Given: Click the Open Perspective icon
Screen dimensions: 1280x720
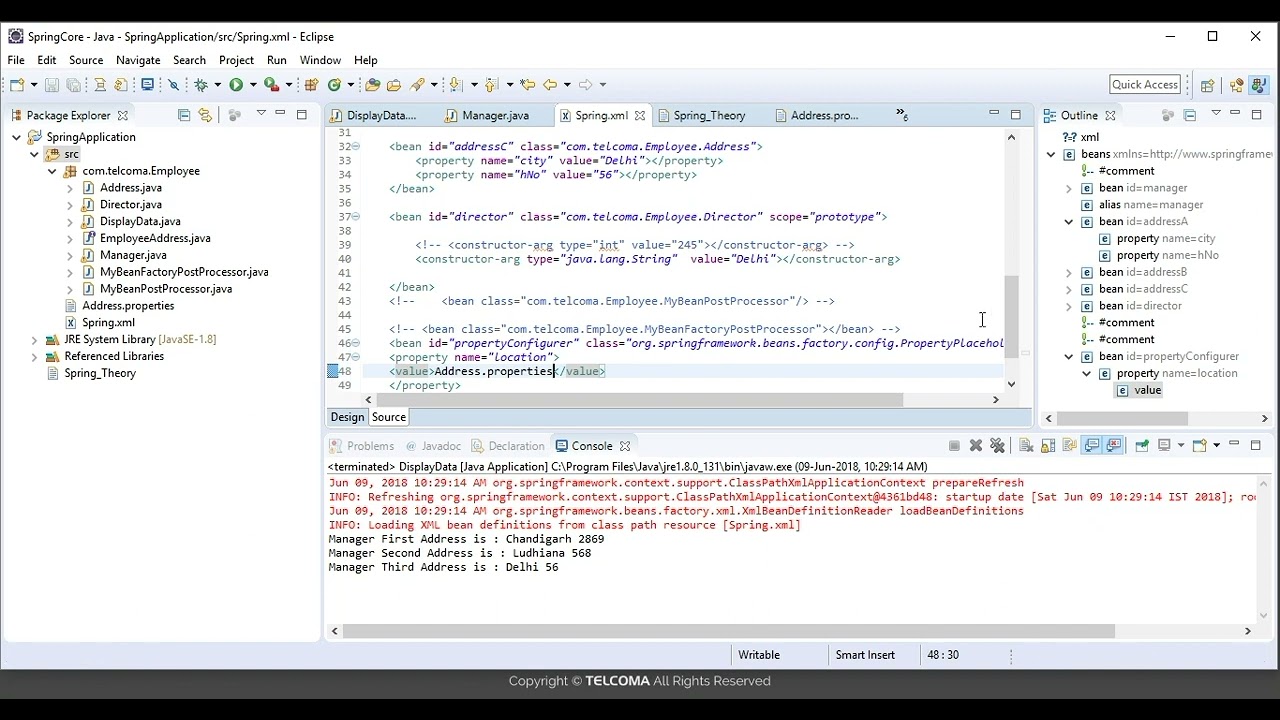Looking at the screenshot, I should (x=1208, y=85).
